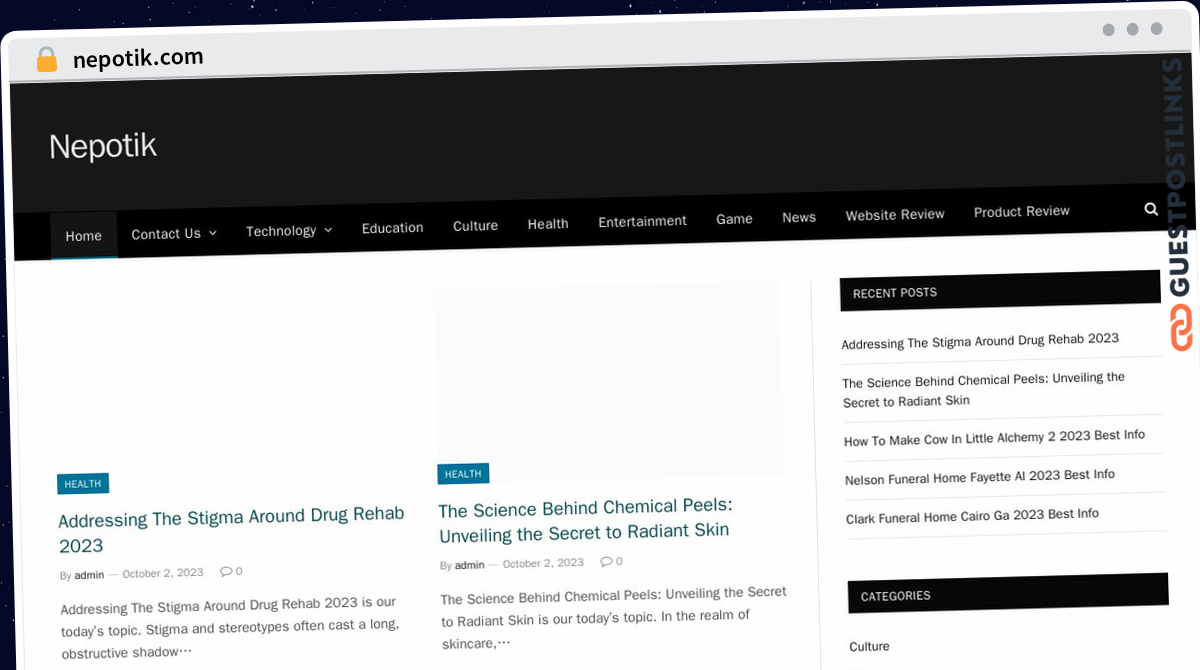The height and width of the screenshot is (670, 1200).
Task: Open recent post Addressing The Stigma Around Drug Rehab
Action: 980,341
